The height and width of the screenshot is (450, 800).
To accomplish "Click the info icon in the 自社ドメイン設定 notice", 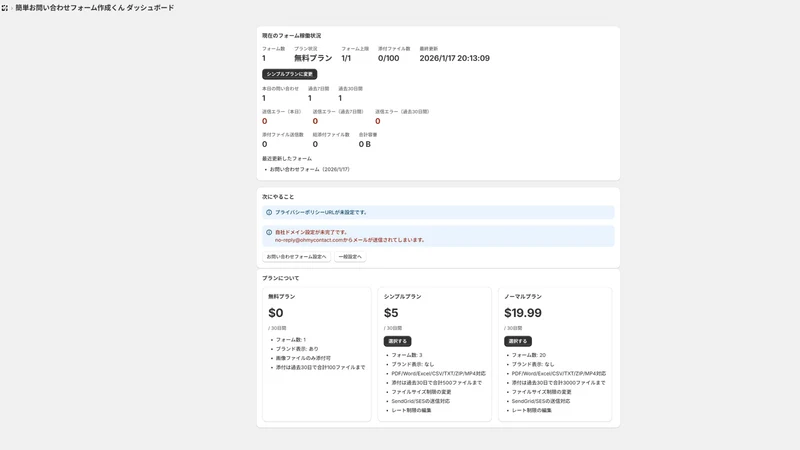I will [x=269, y=232].
